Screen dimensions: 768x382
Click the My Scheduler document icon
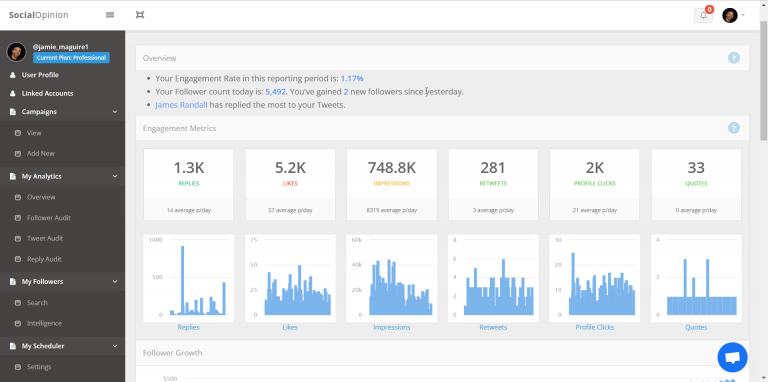13,346
